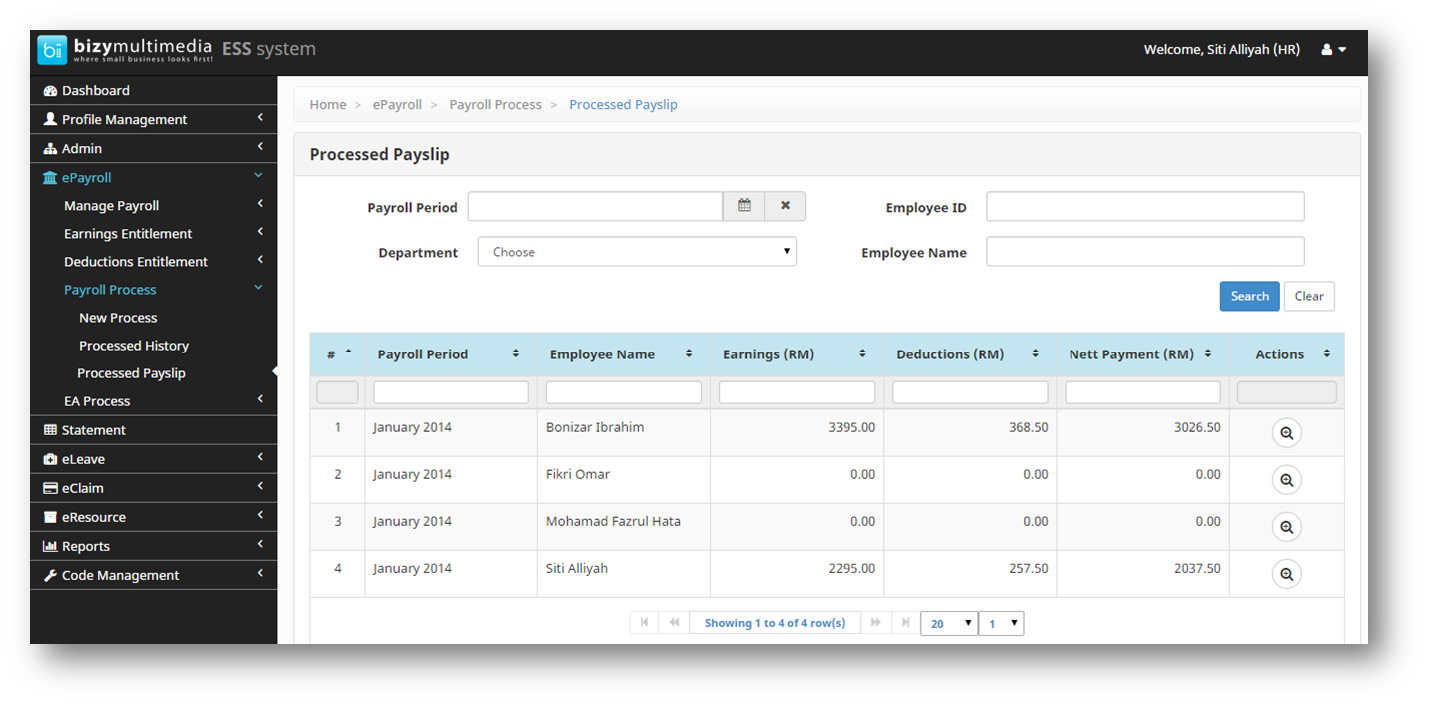1430x705 pixels.
Task: Open Processed History in the sidebar
Action: tap(134, 346)
